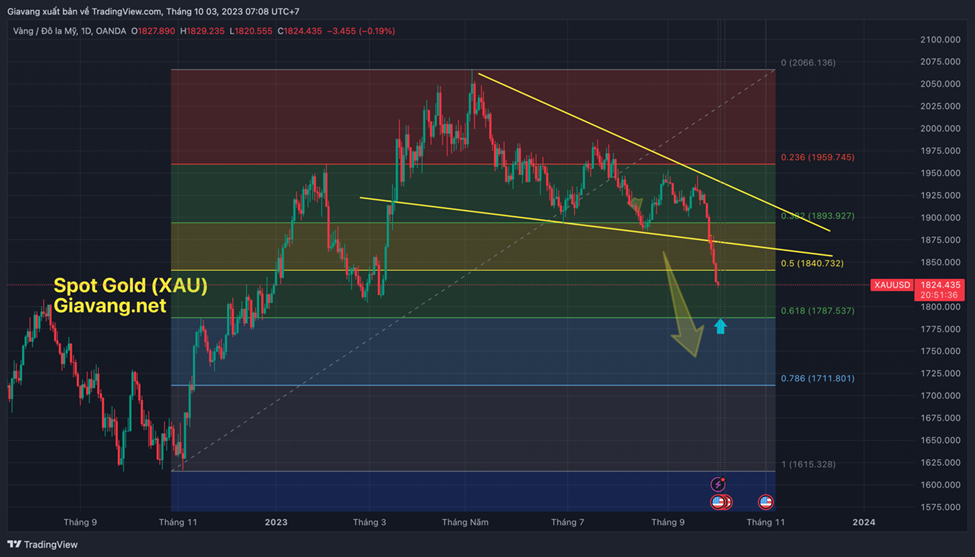Click the Tháng Năm label on the time axis
Image resolution: width=975 pixels, height=557 pixels.
(x=465, y=522)
